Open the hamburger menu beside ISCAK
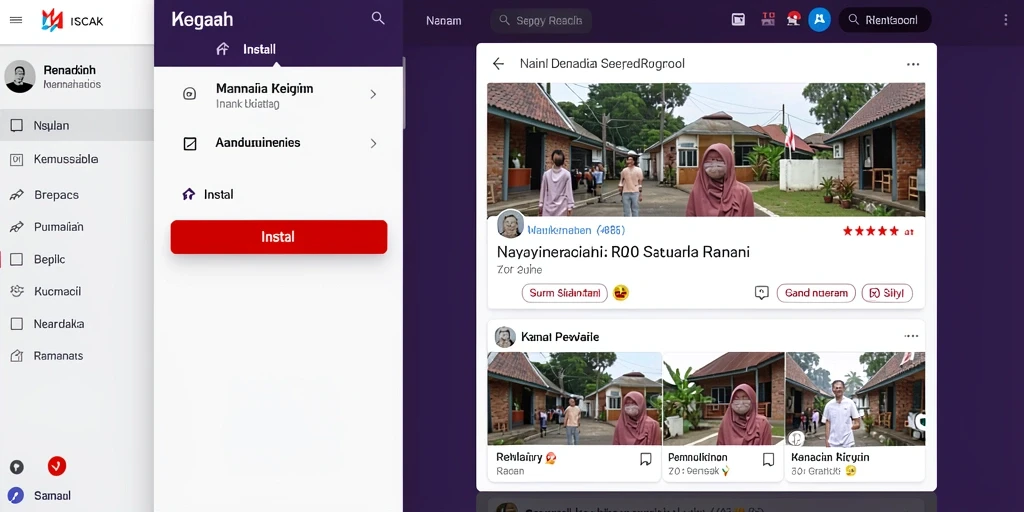1024x512 pixels. pos(16,20)
